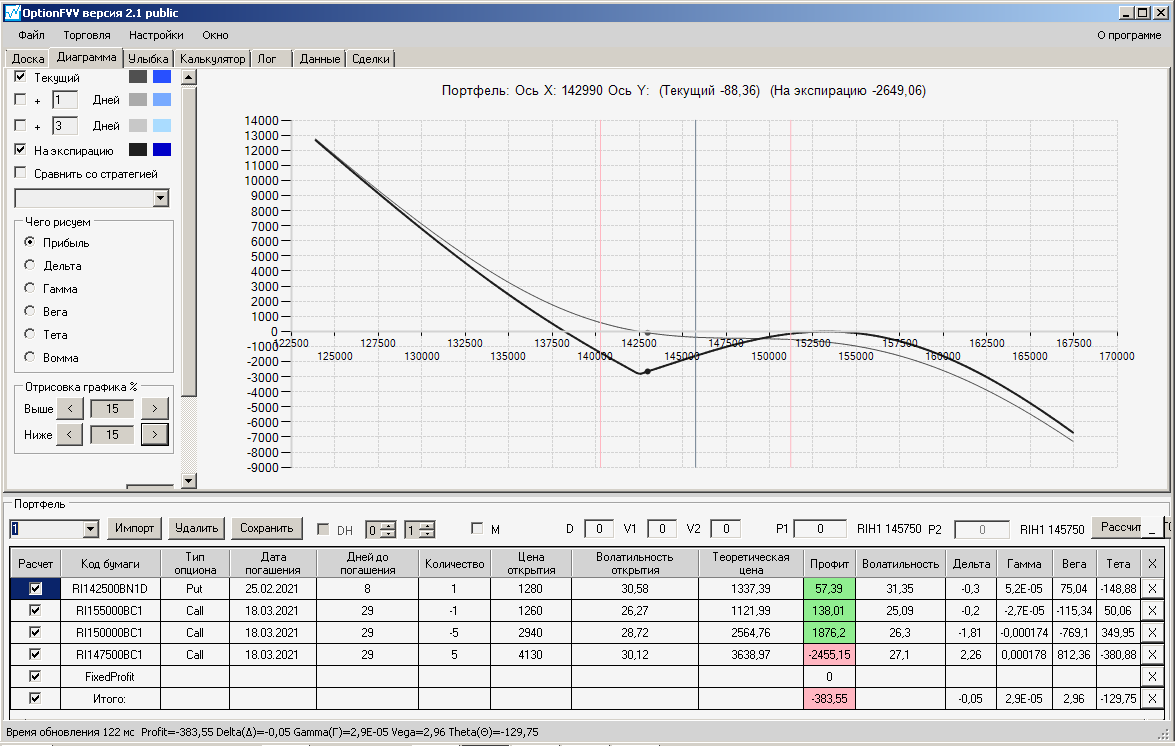Screen dimensions: 1175x746
Task: Open the Настройки menu
Action: tap(156, 35)
